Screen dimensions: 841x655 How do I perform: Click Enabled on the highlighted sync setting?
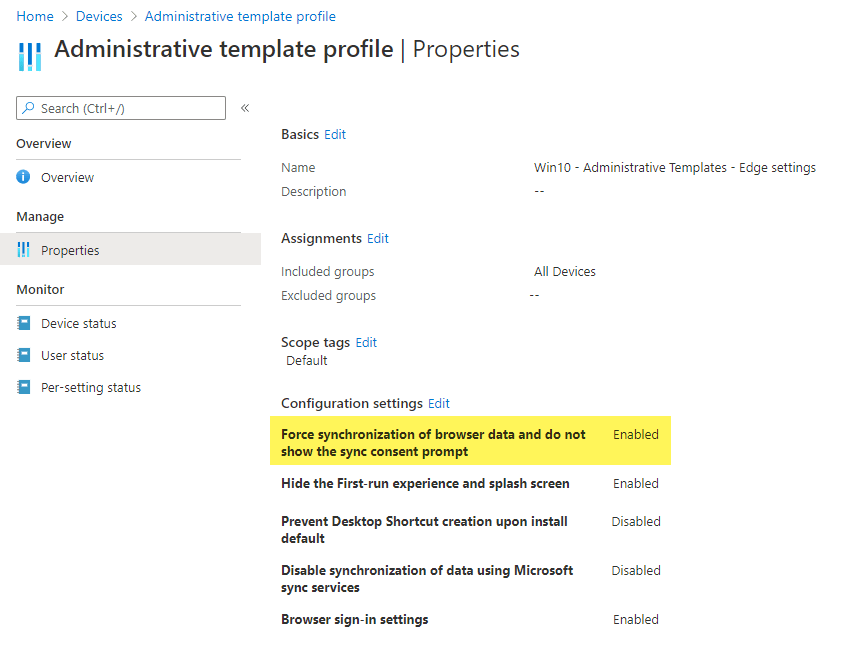coord(635,434)
